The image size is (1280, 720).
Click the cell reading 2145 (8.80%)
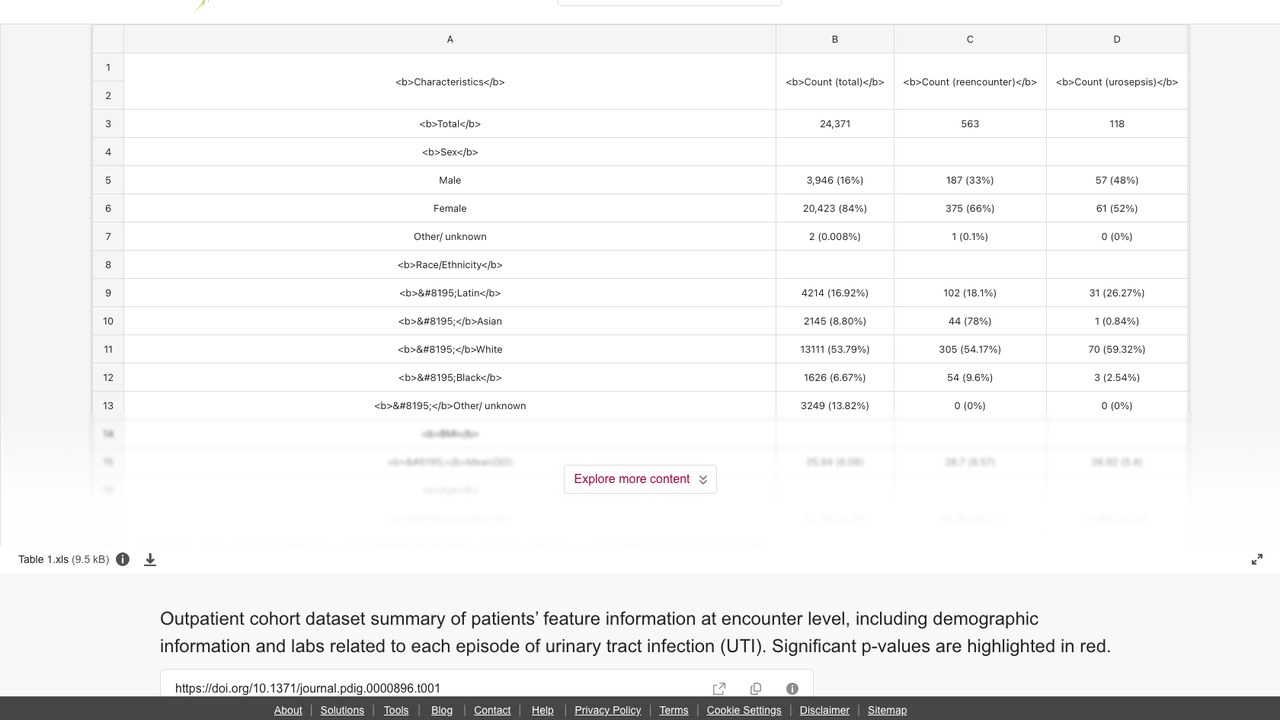click(835, 321)
